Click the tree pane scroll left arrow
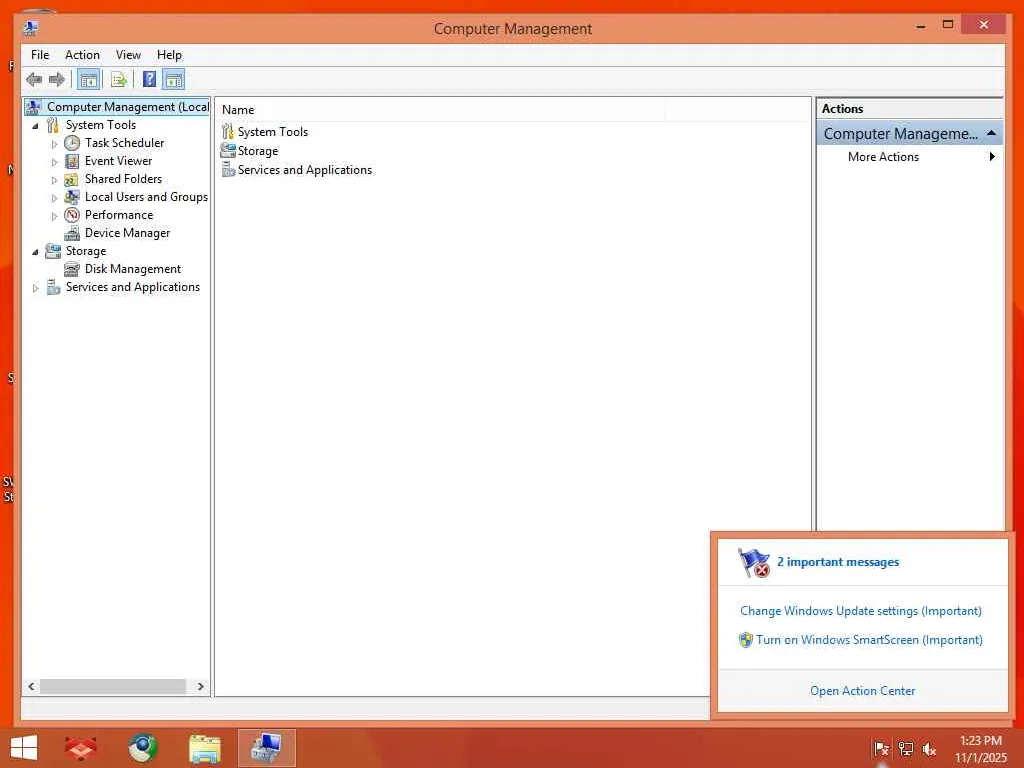Viewport: 1024px width, 768px height. pos(31,686)
